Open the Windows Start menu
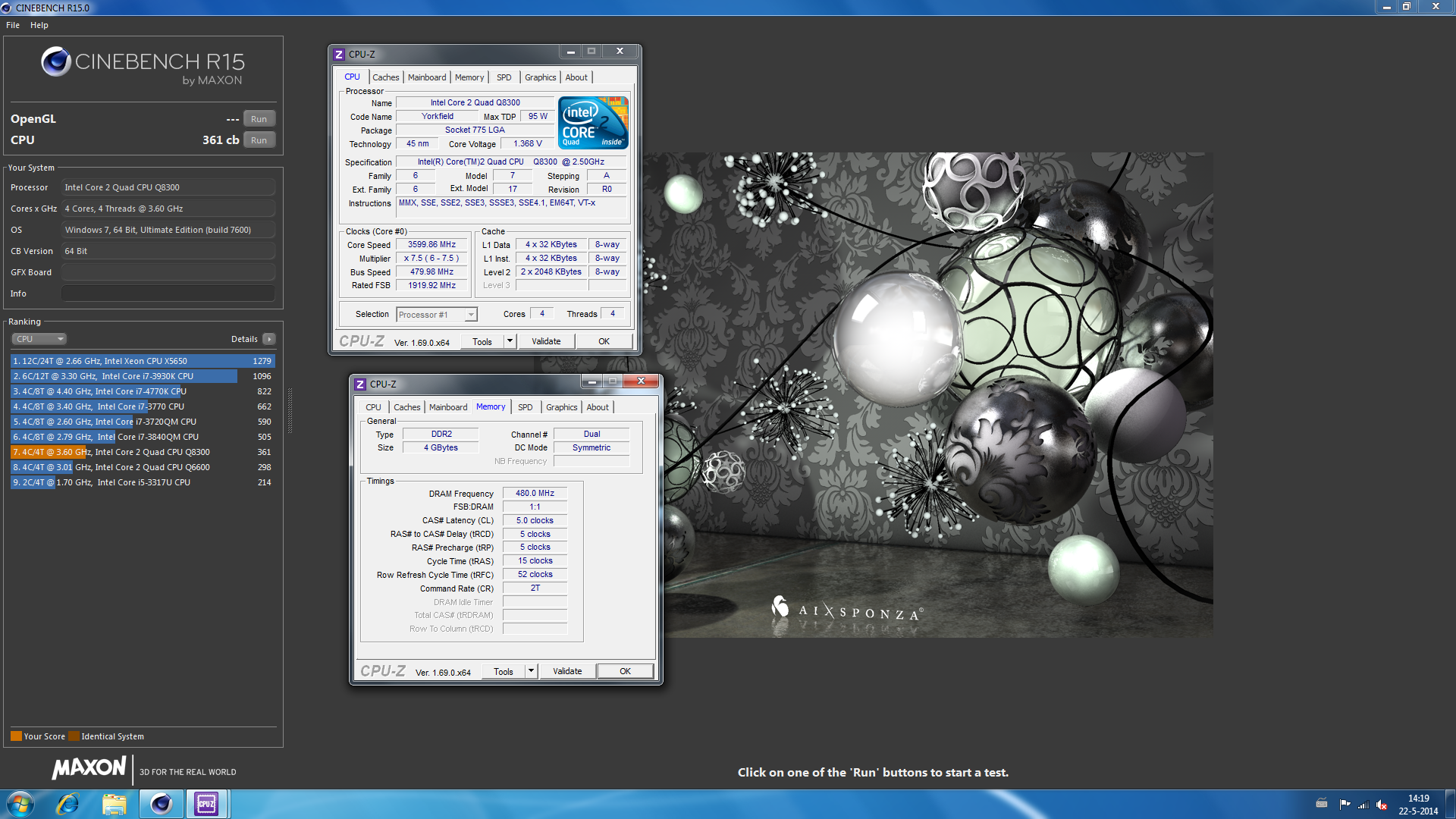Image resolution: width=1456 pixels, height=819 pixels. pyautogui.click(x=20, y=804)
